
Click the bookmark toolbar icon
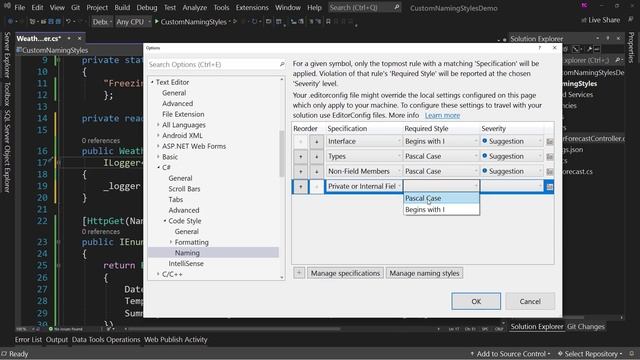(x=328, y=21)
